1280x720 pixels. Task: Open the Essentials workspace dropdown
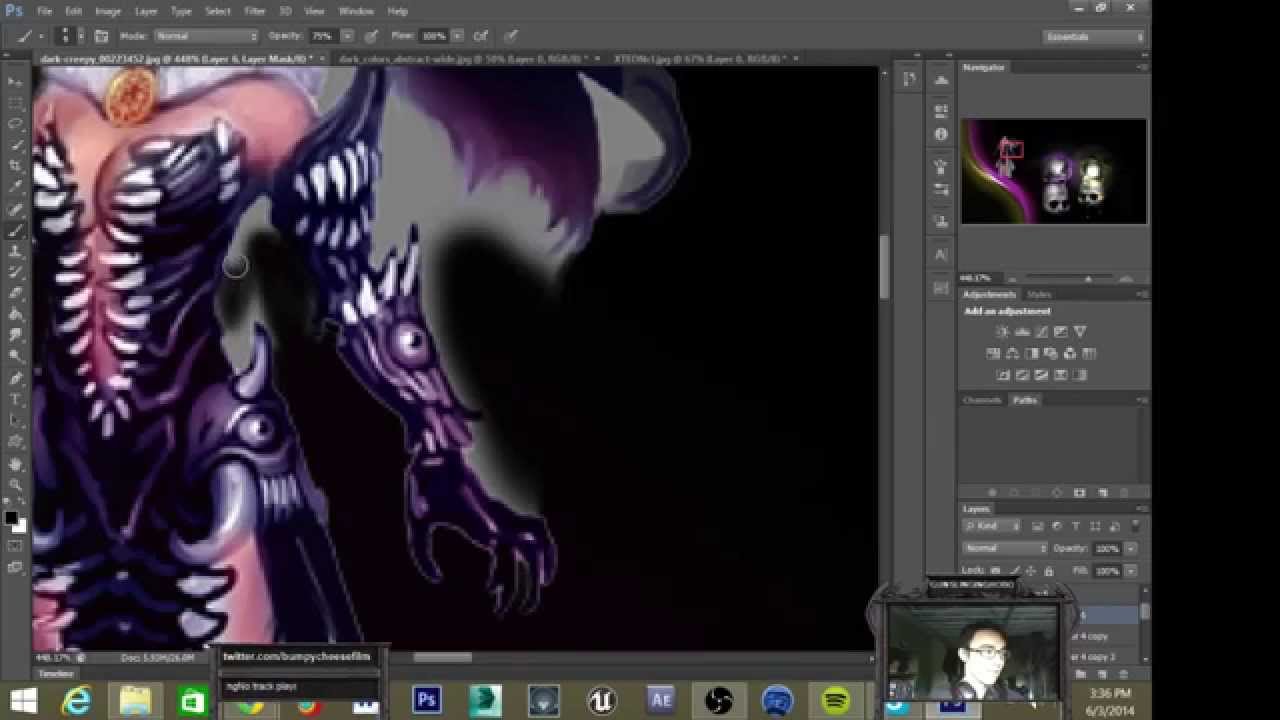point(1093,37)
